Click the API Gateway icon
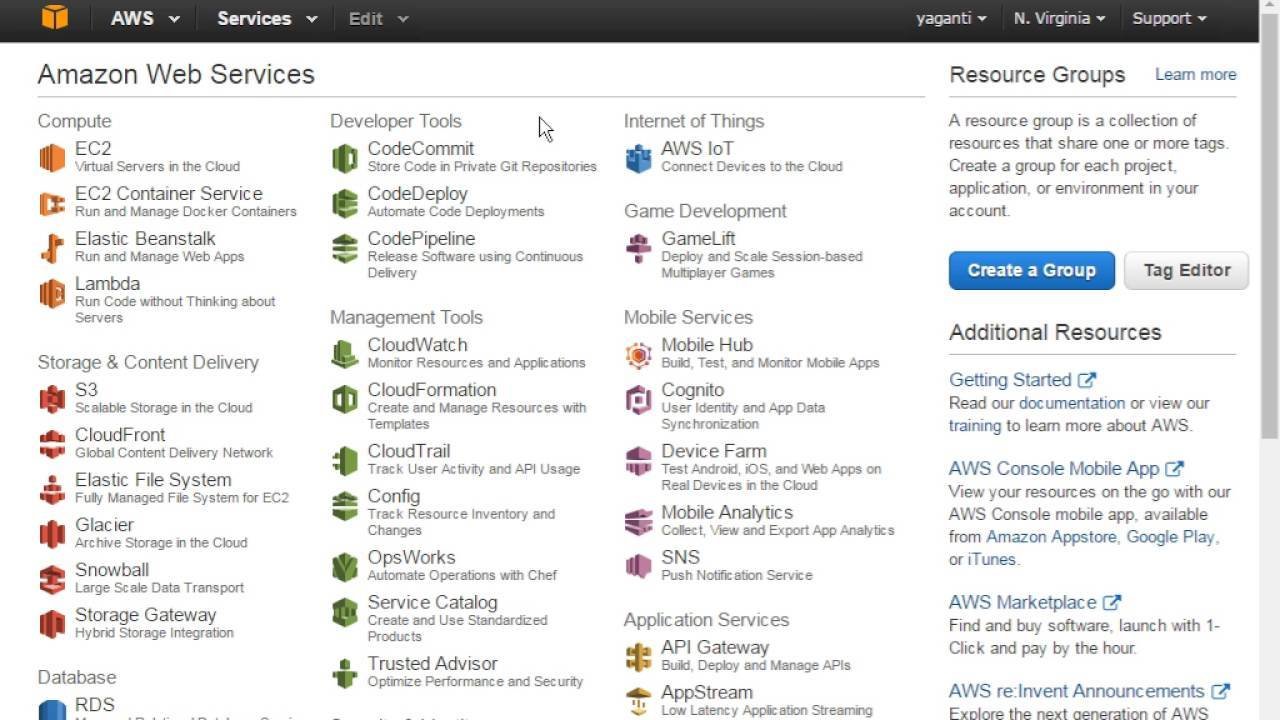This screenshot has height=720, width=1280. 638,657
